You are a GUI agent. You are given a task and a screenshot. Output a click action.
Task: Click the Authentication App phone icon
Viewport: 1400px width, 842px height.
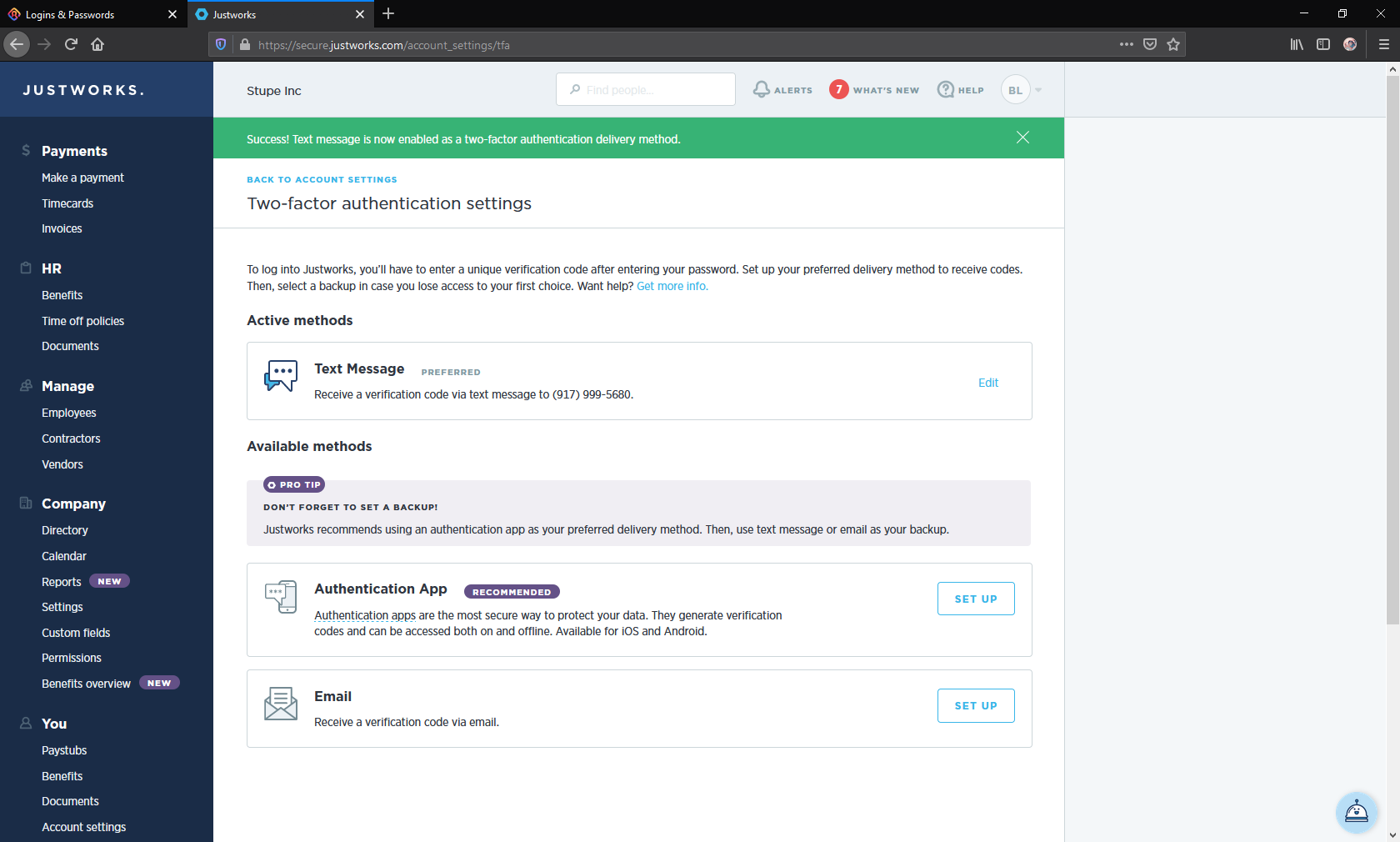tap(281, 597)
